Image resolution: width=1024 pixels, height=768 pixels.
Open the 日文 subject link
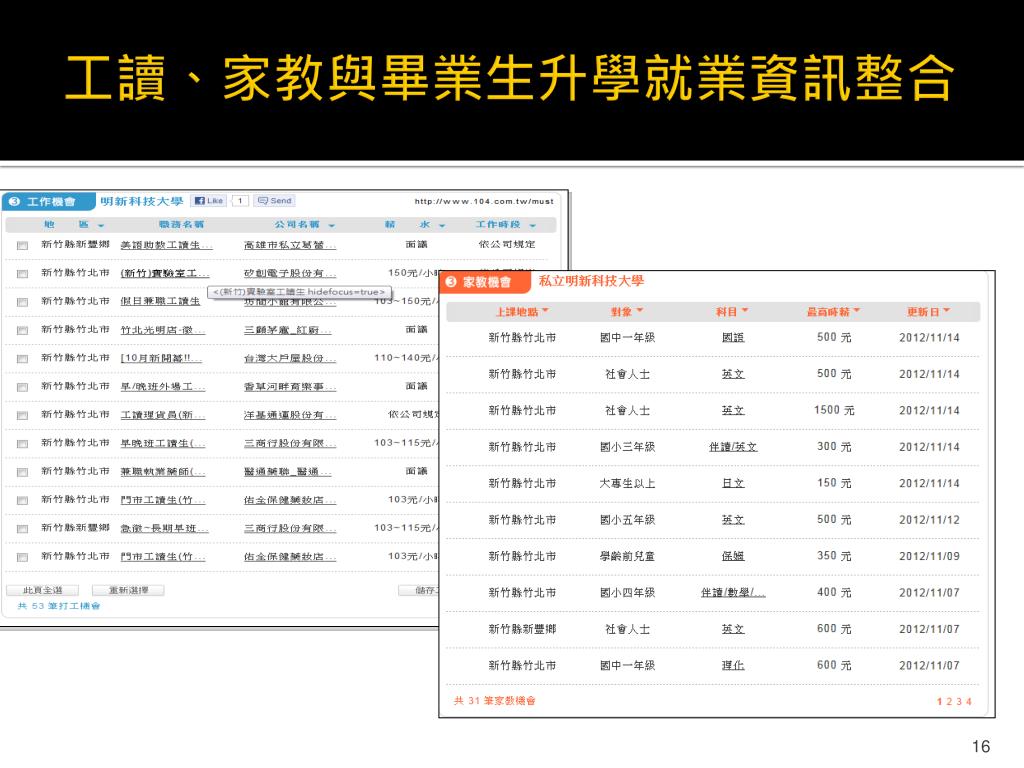[733, 484]
